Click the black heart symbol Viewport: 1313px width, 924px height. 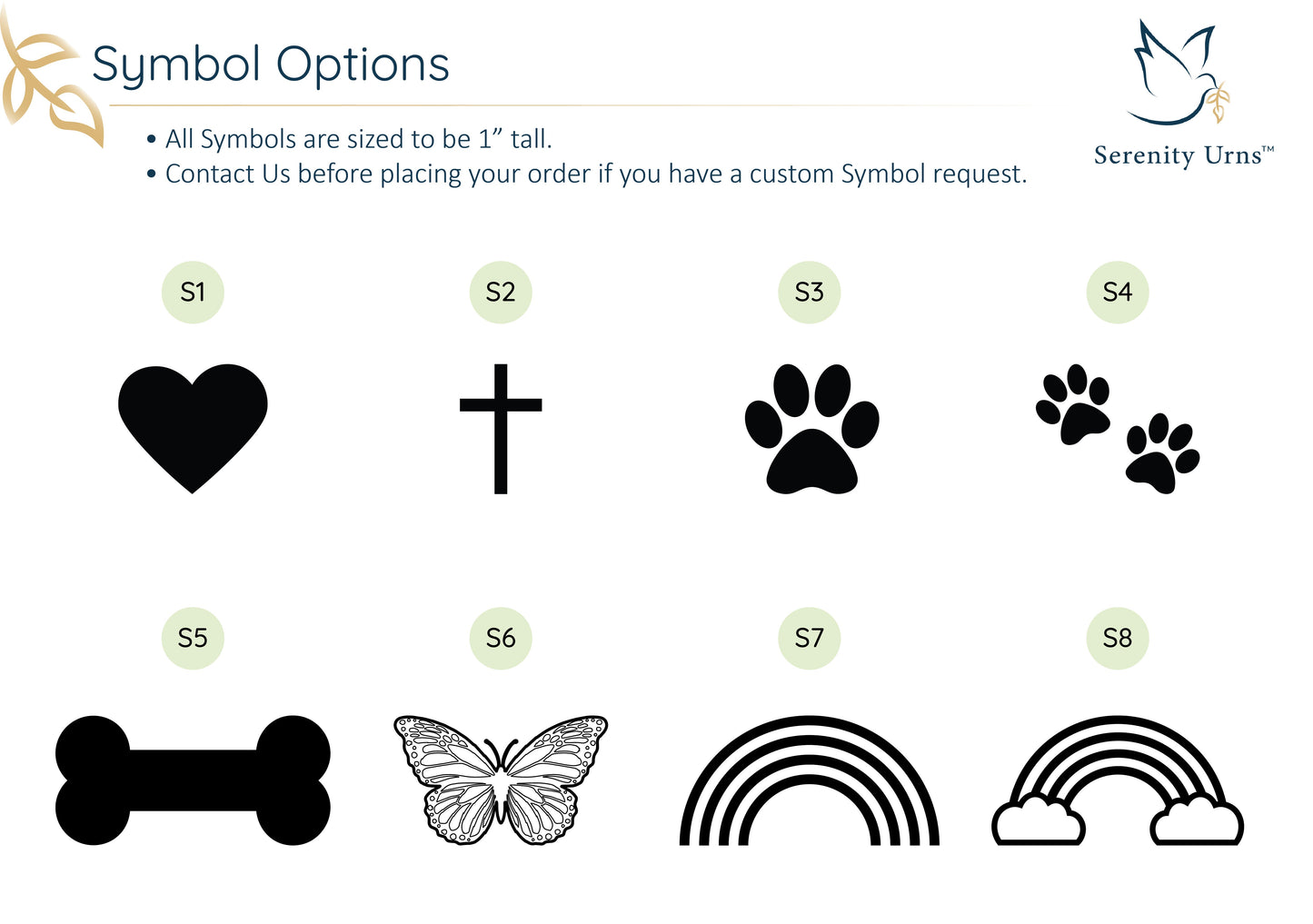(x=193, y=423)
